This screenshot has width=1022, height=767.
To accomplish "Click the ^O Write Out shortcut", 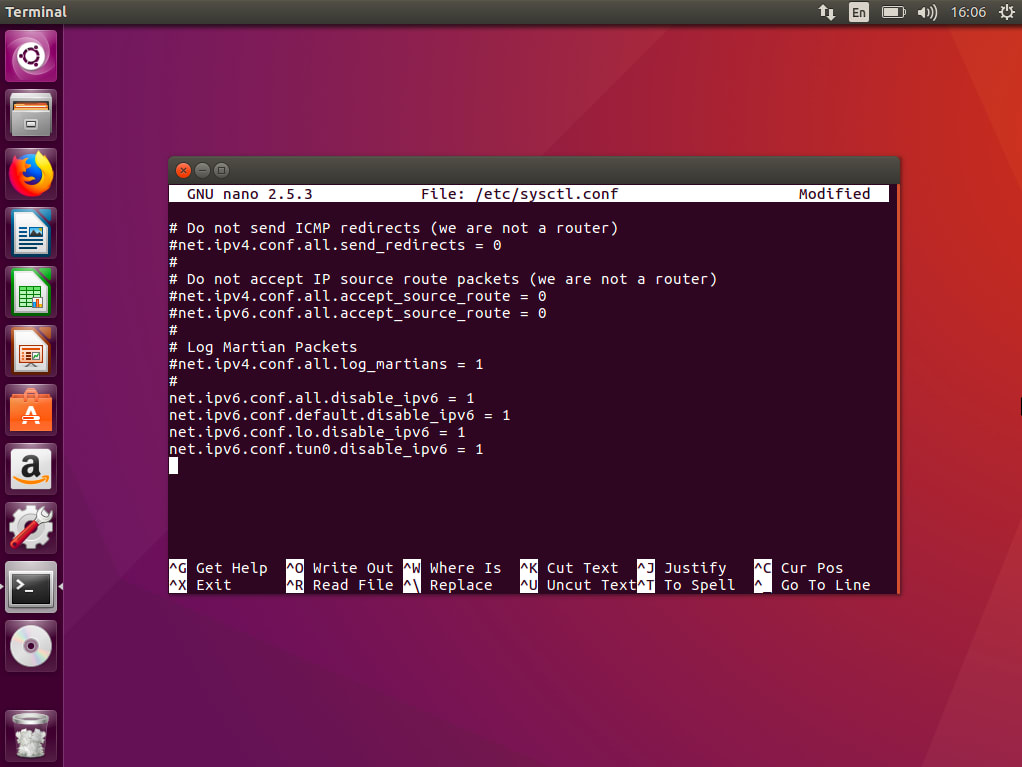I will pyautogui.click(x=340, y=568).
